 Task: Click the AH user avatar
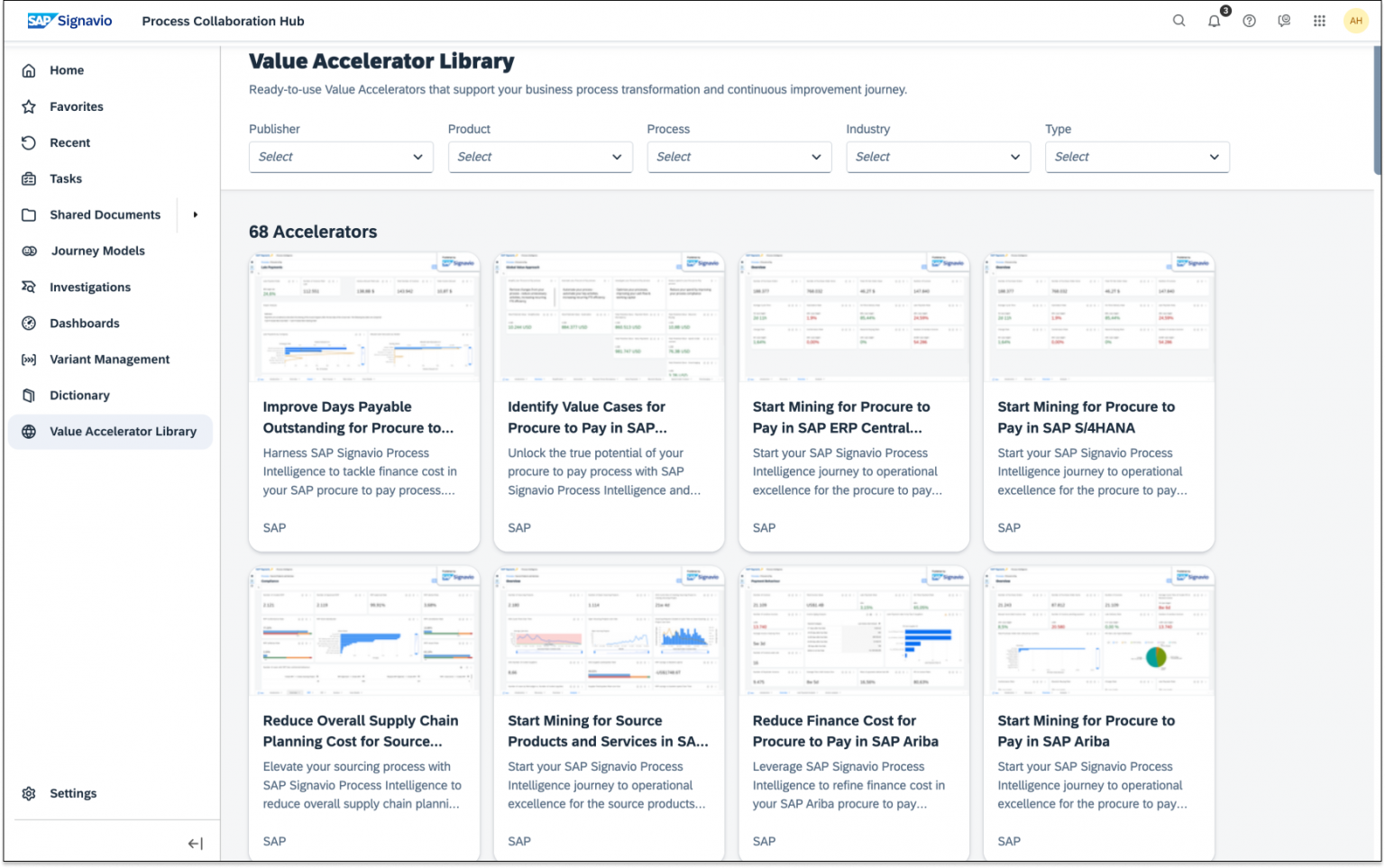point(1355,21)
